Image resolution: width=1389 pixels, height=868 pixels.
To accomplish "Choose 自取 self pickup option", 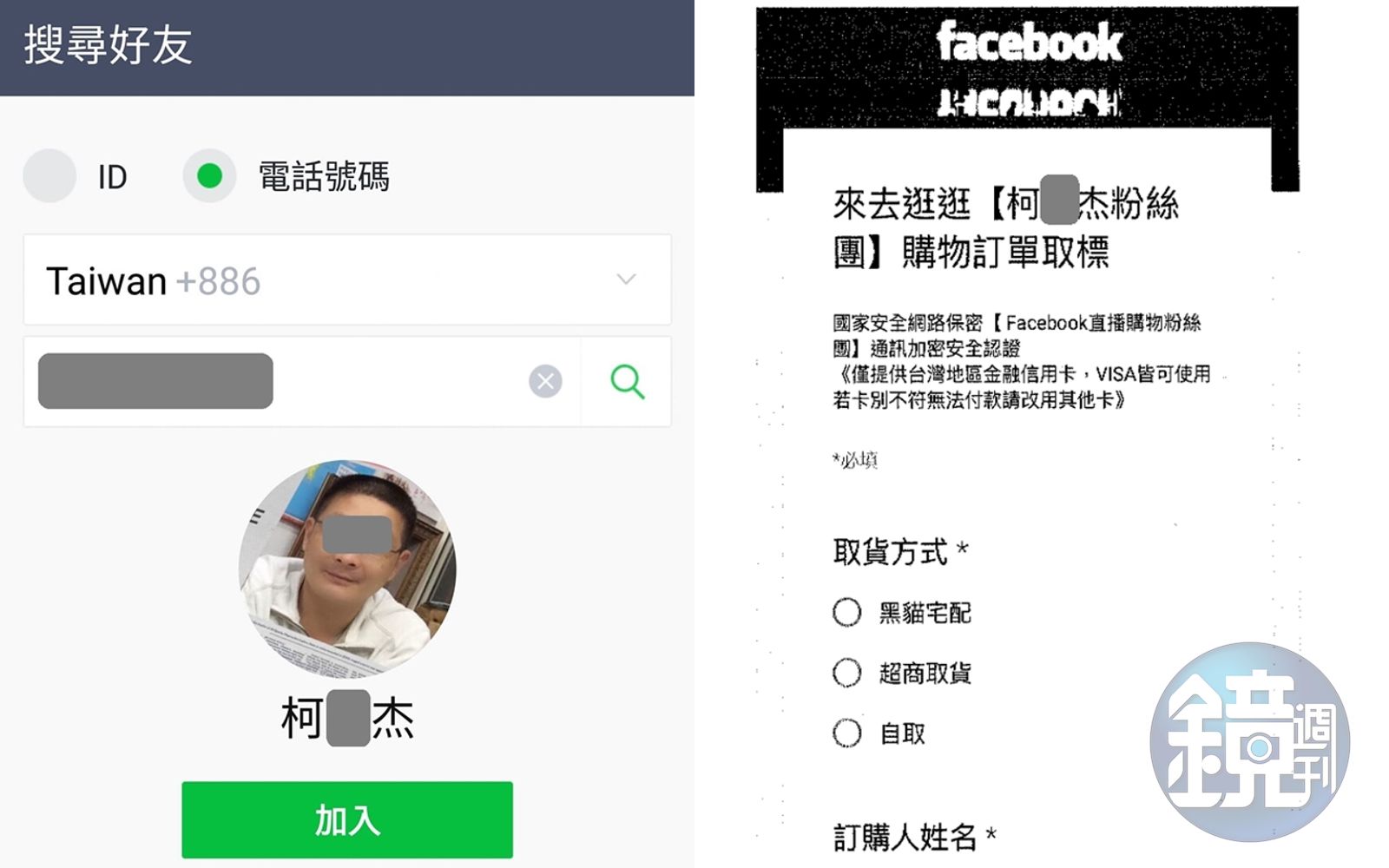I will pos(847,733).
